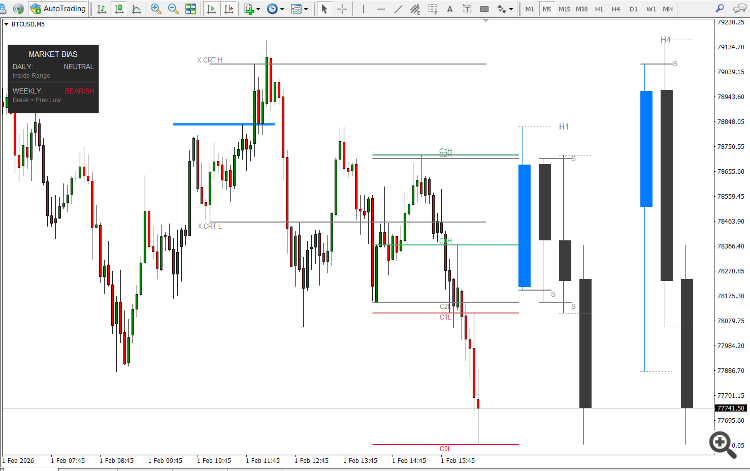Screen dimensions: 750x471
Task: Switch to MN monthly timeframe
Action: 668,9
